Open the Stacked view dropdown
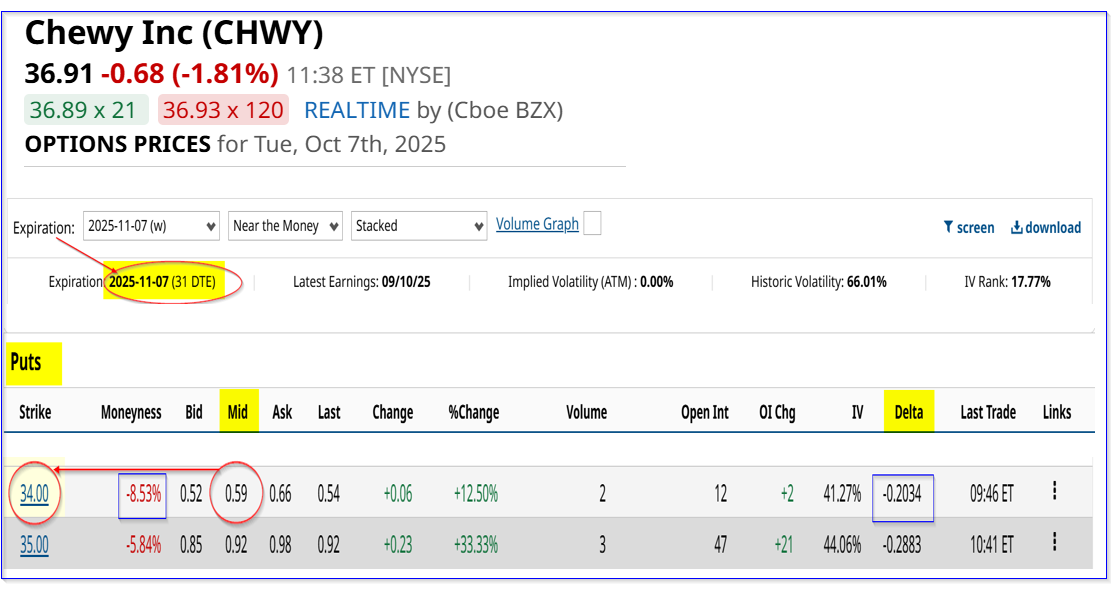 419,226
